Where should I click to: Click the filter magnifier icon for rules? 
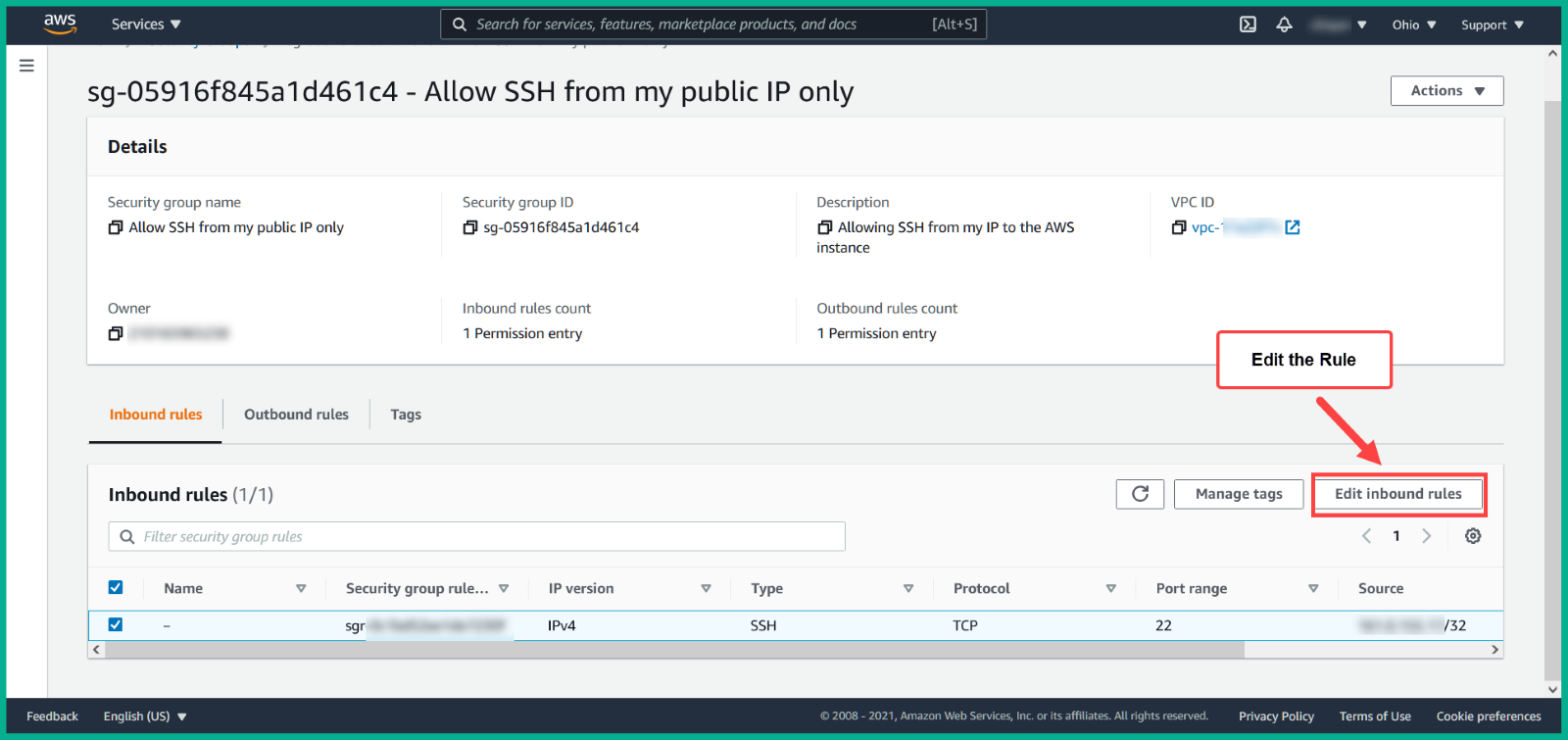(127, 537)
